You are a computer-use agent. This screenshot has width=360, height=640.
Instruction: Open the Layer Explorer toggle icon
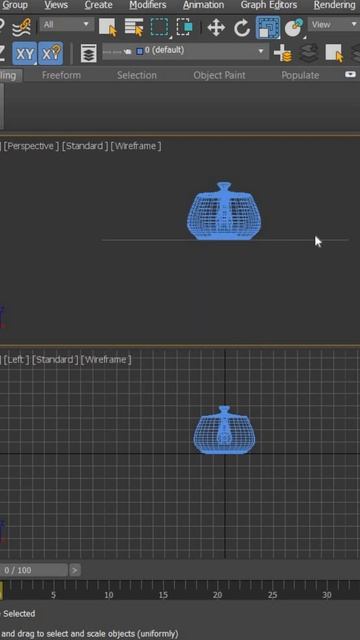pyautogui.click(x=88, y=53)
